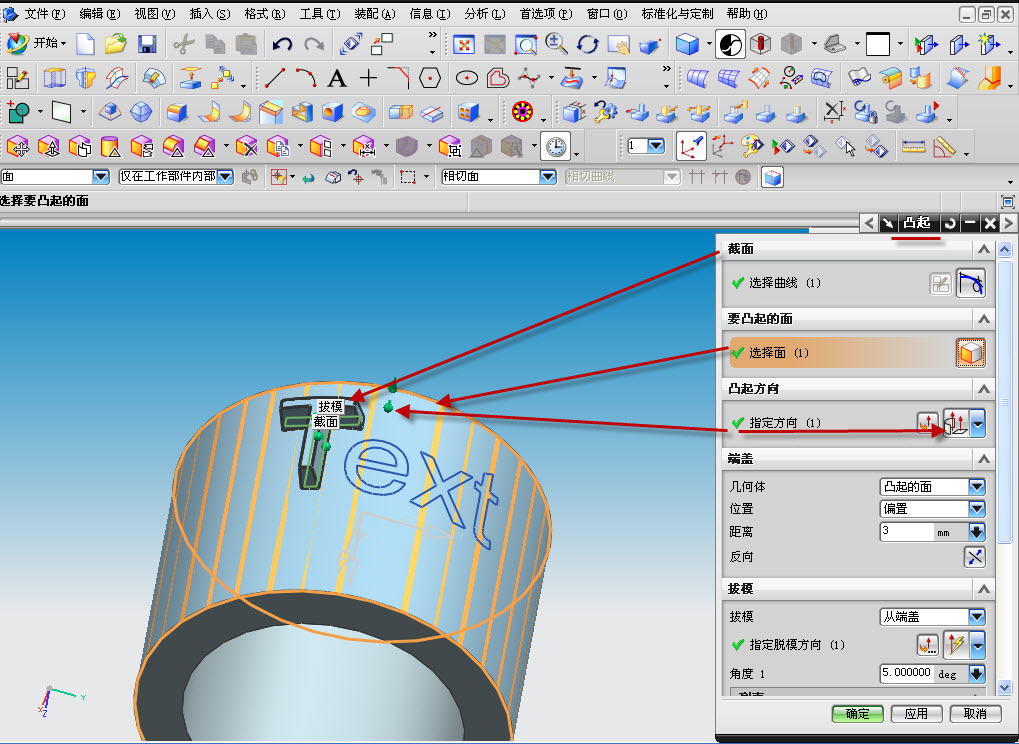Click the 应用 button
This screenshot has width=1019, height=744.
tap(916, 713)
